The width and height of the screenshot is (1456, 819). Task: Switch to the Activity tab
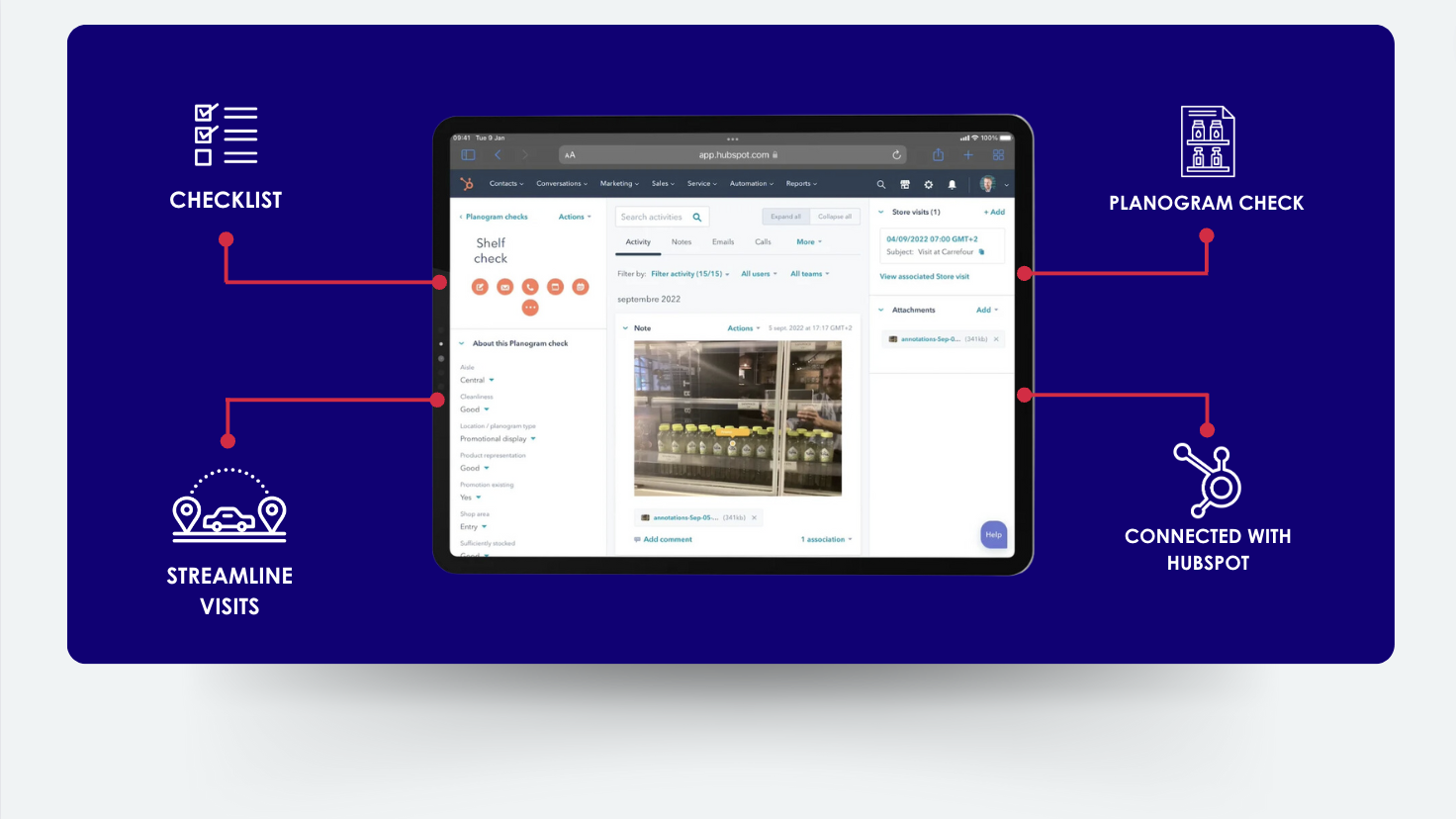click(638, 242)
